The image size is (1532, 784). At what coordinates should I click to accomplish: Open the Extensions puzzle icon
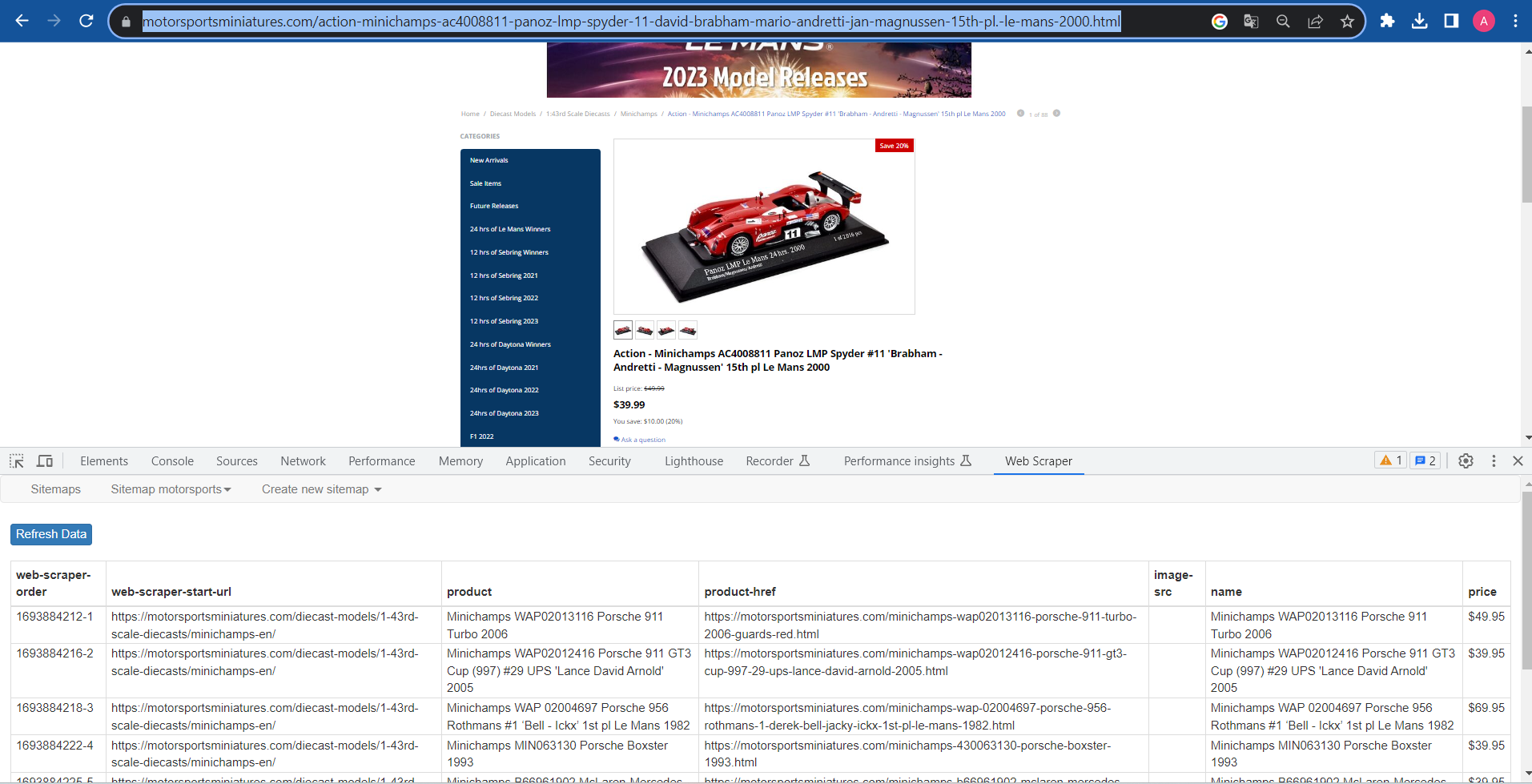pos(1387,21)
